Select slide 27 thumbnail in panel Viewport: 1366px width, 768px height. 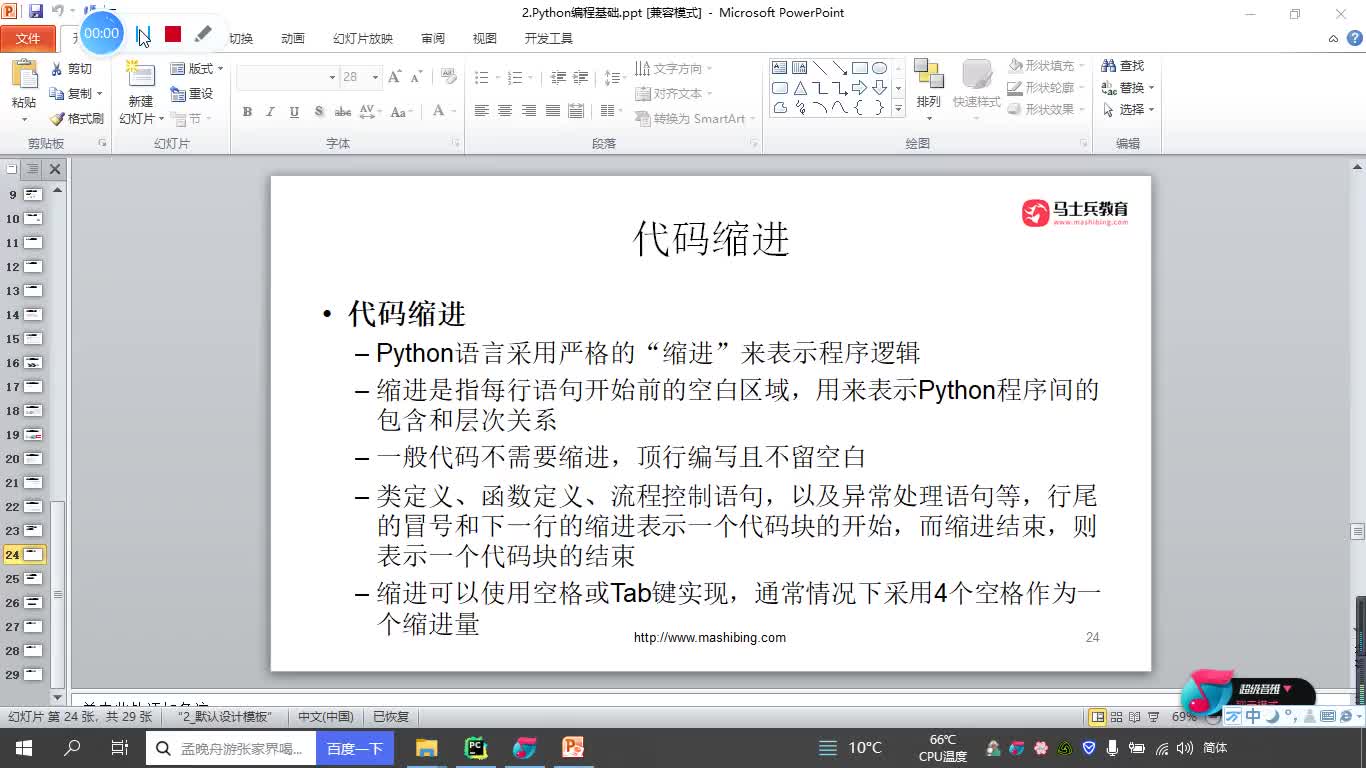33,627
